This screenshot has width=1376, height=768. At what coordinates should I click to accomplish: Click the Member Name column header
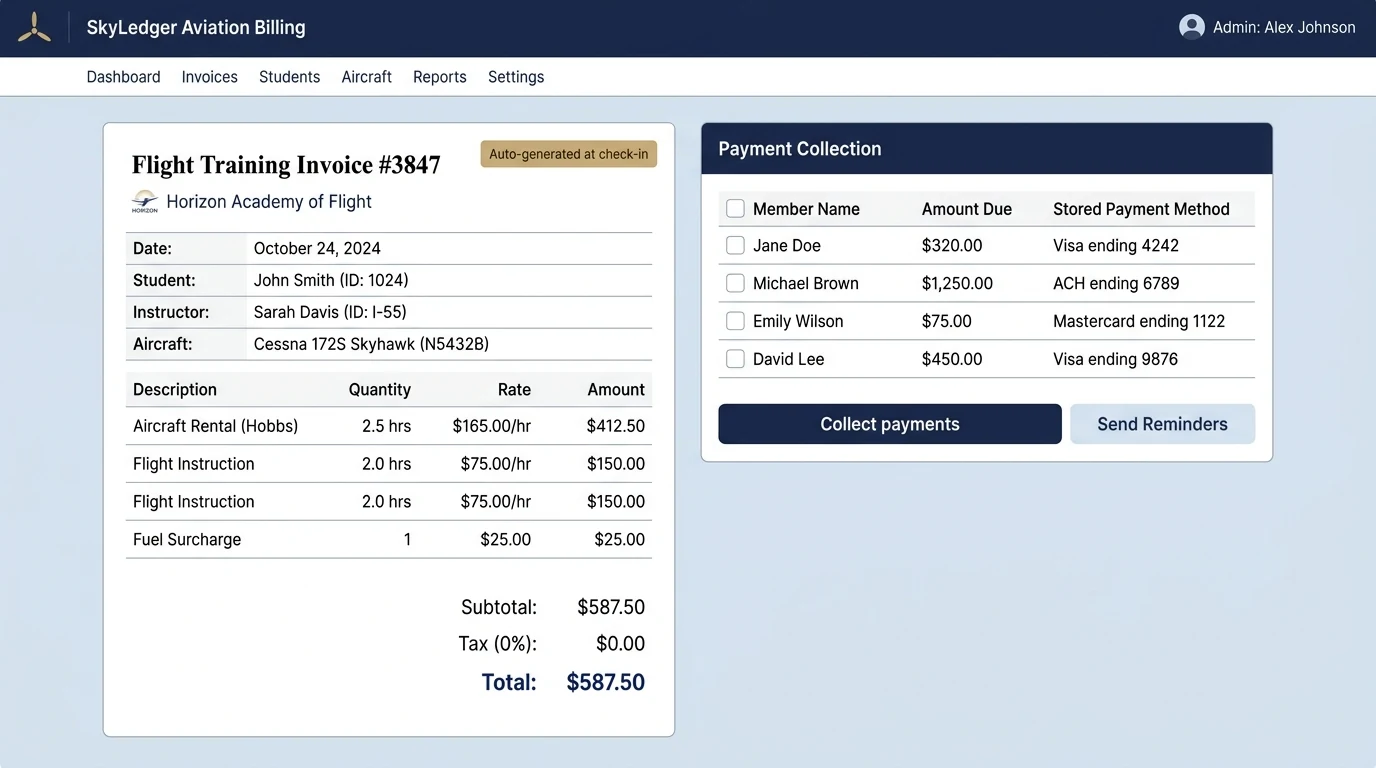806,209
